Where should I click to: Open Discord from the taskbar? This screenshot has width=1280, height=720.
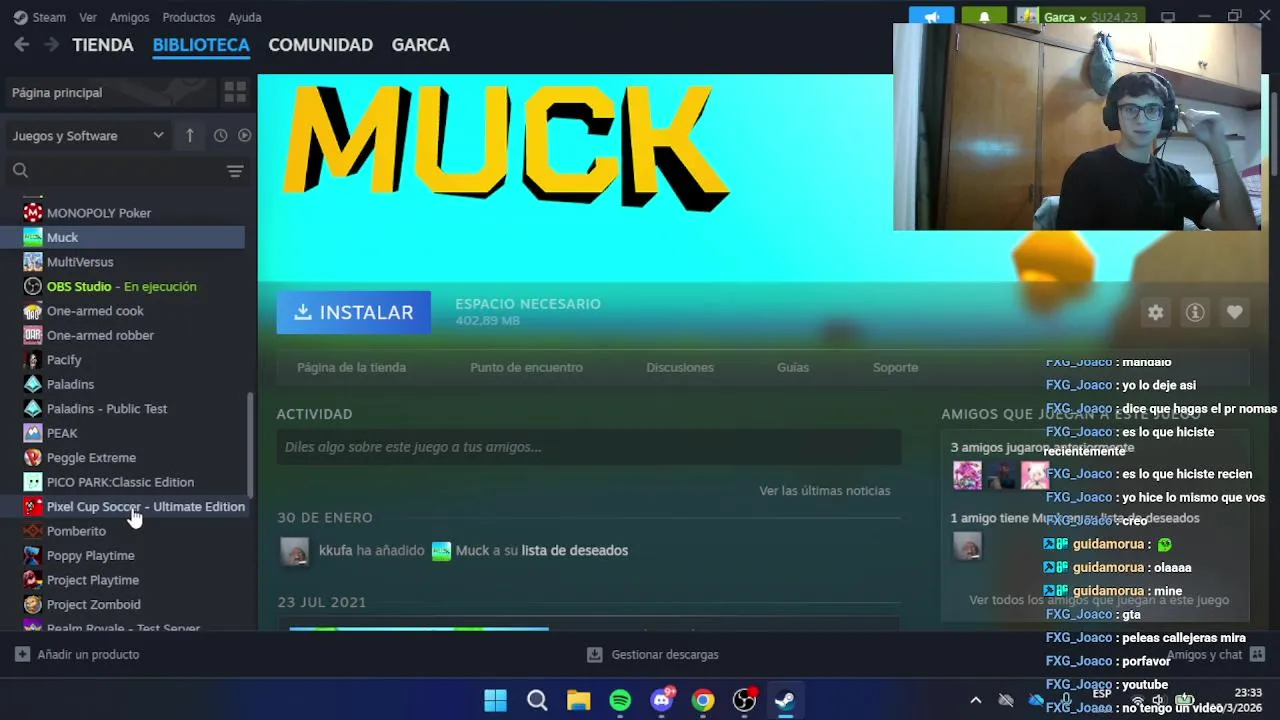tap(662, 700)
